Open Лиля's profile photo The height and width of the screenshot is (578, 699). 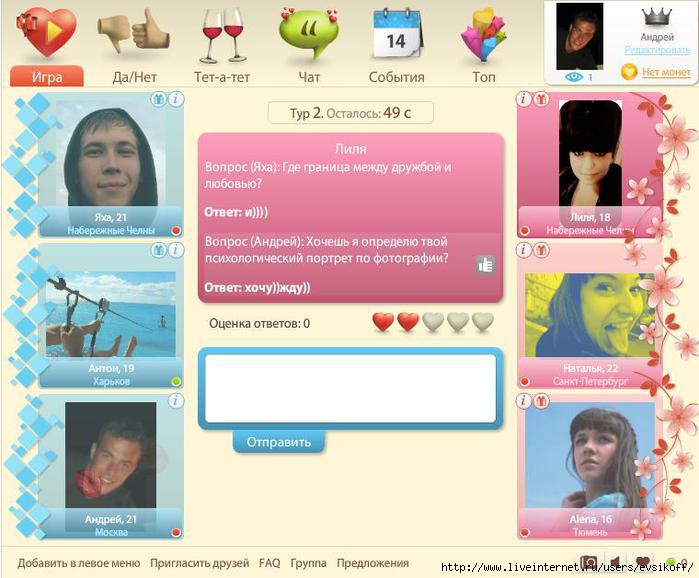(x=590, y=154)
